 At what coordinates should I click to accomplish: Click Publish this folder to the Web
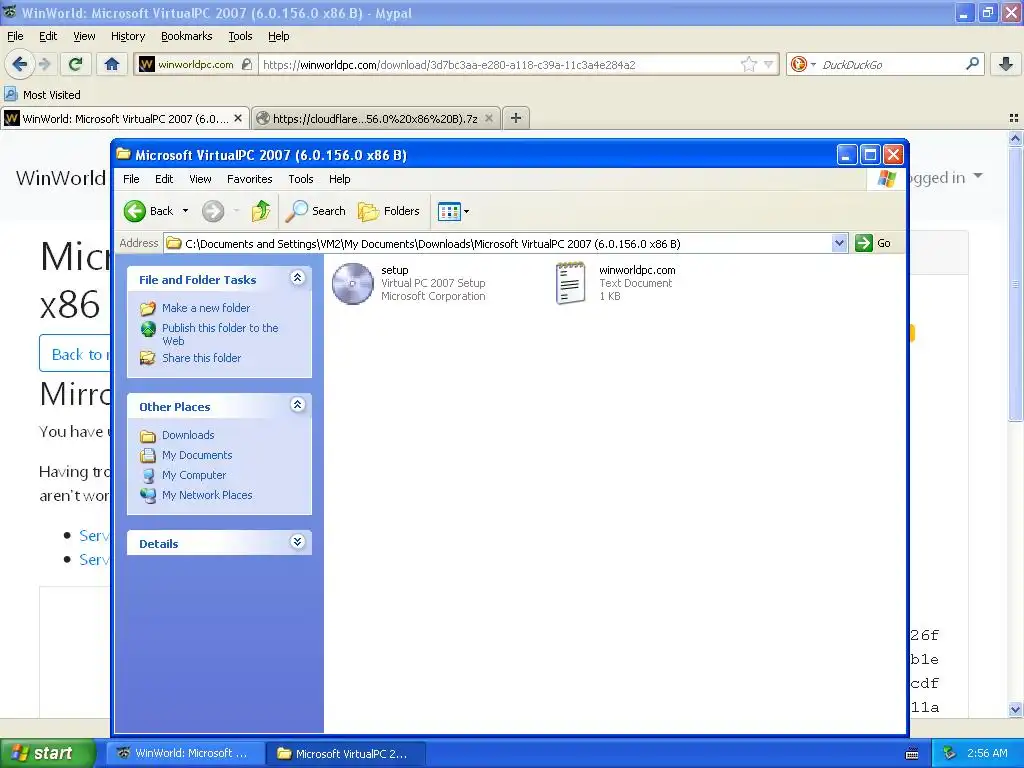220,334
